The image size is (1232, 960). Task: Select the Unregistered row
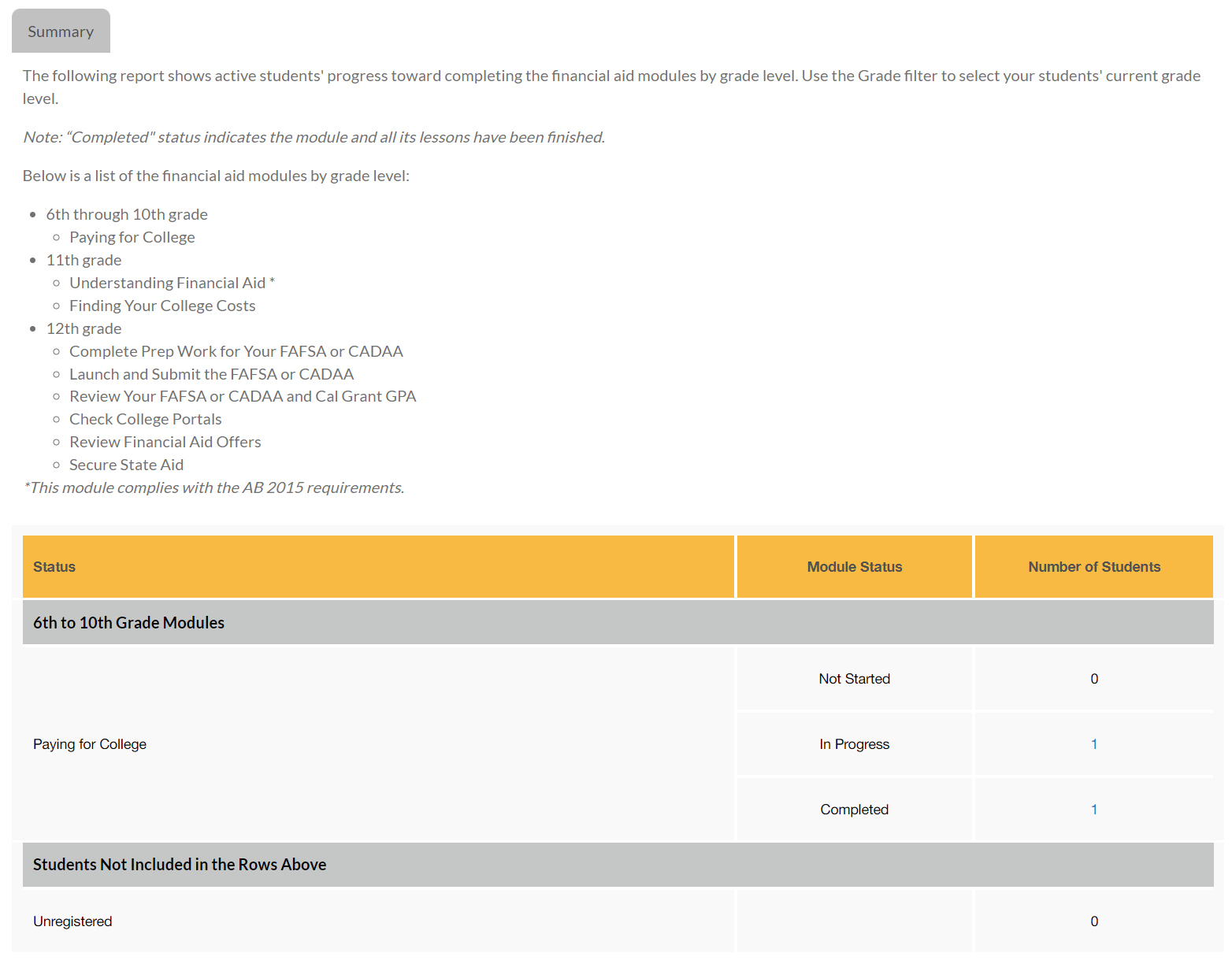(x=72, y=921)
